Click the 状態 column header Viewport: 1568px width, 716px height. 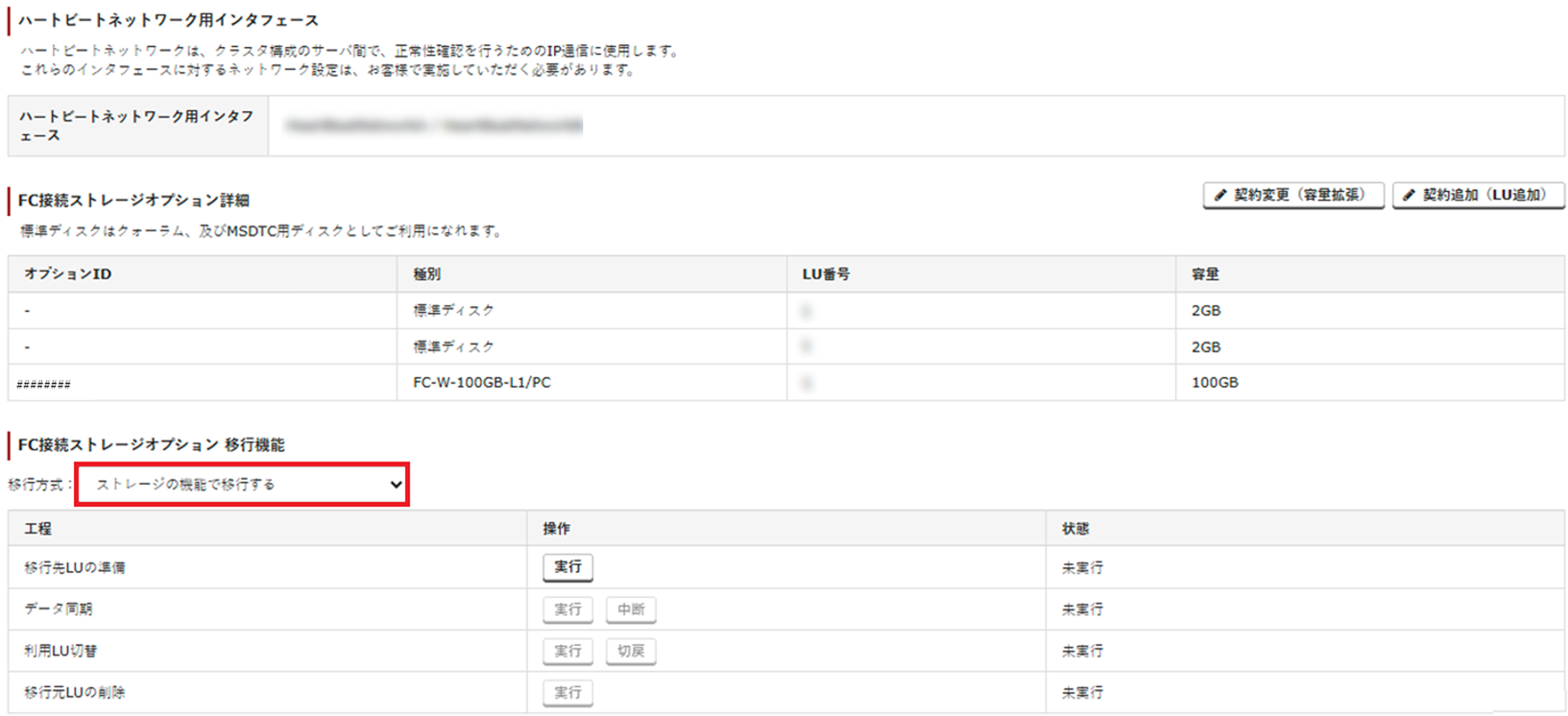point(1075,529)
